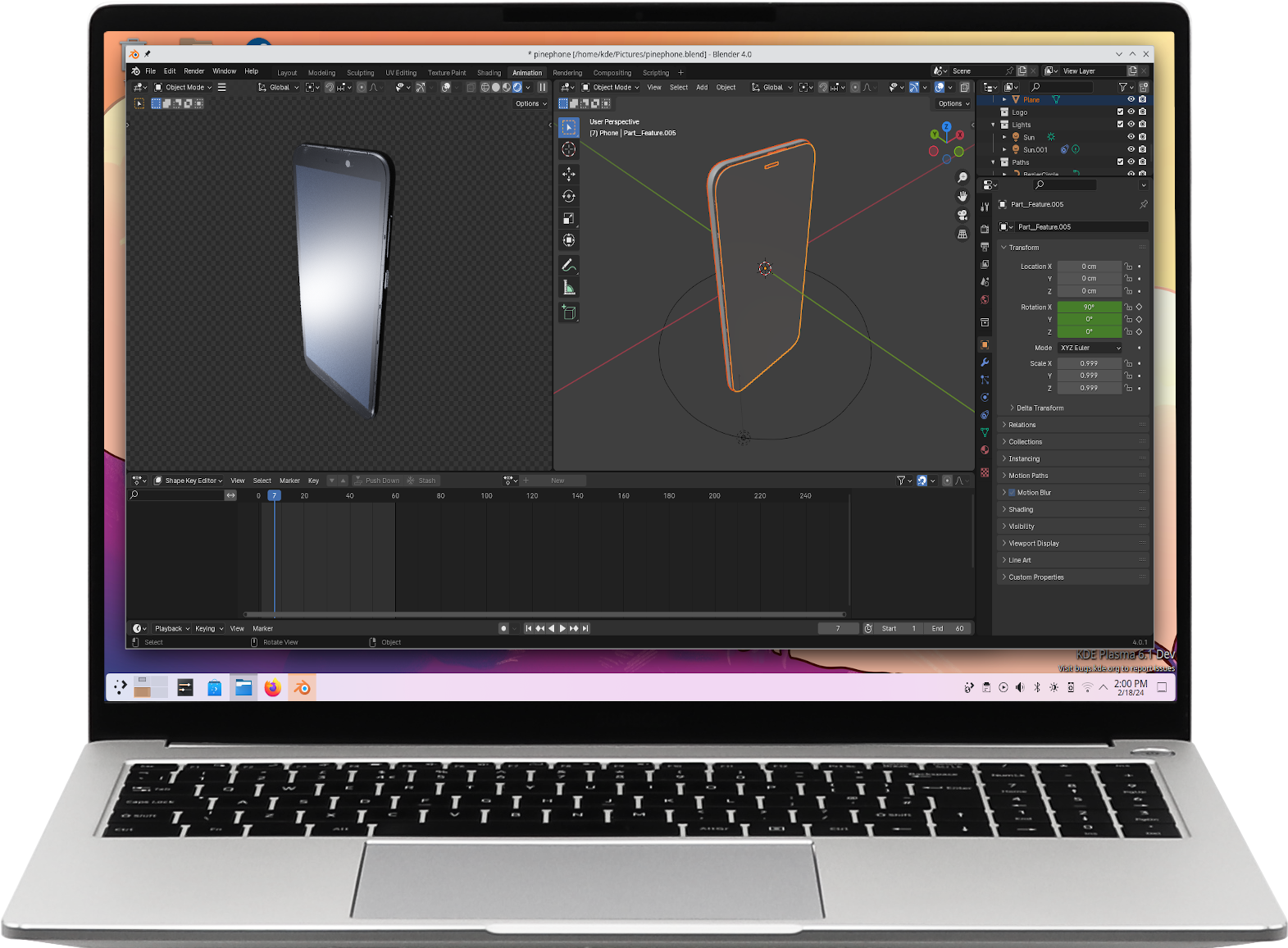
Task: Toggle camera view in viewport
Action: [963, 215]
